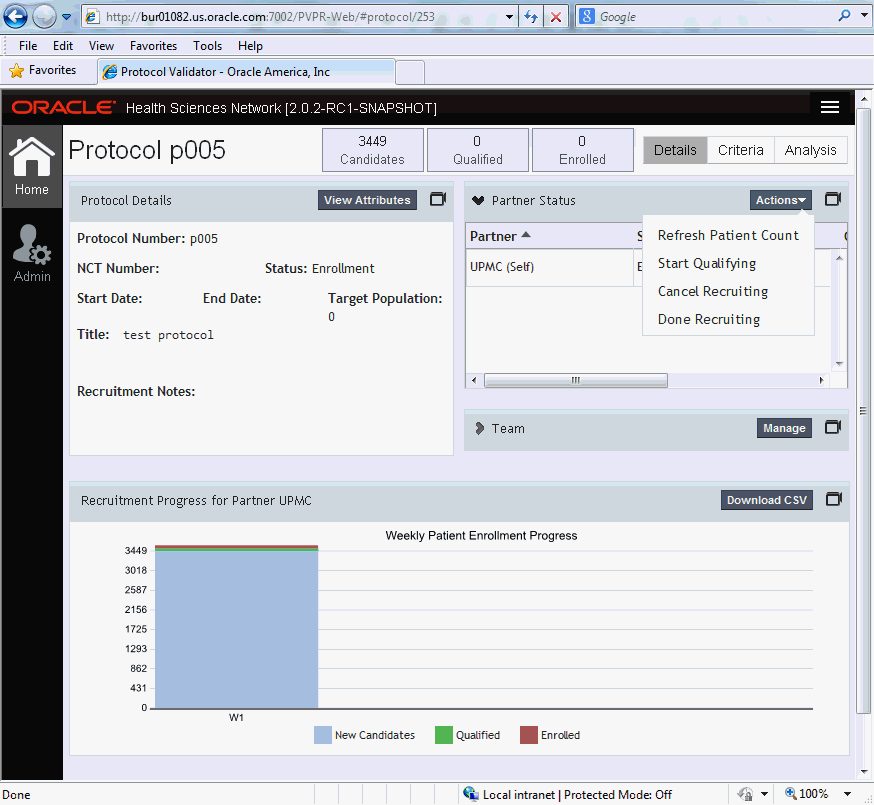The width and height of the screenshot is (874, 805).
Task: Open the Actions dropdown
Action: (780, 200)
